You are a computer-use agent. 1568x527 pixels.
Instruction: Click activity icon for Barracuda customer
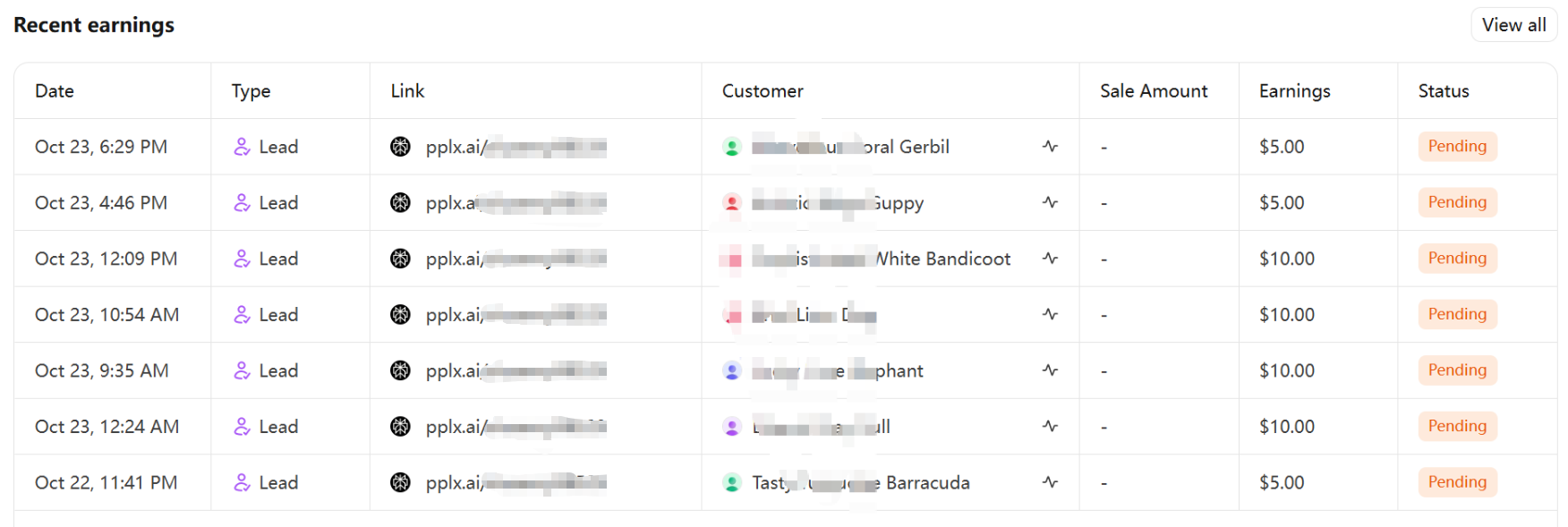(1050, 482)
